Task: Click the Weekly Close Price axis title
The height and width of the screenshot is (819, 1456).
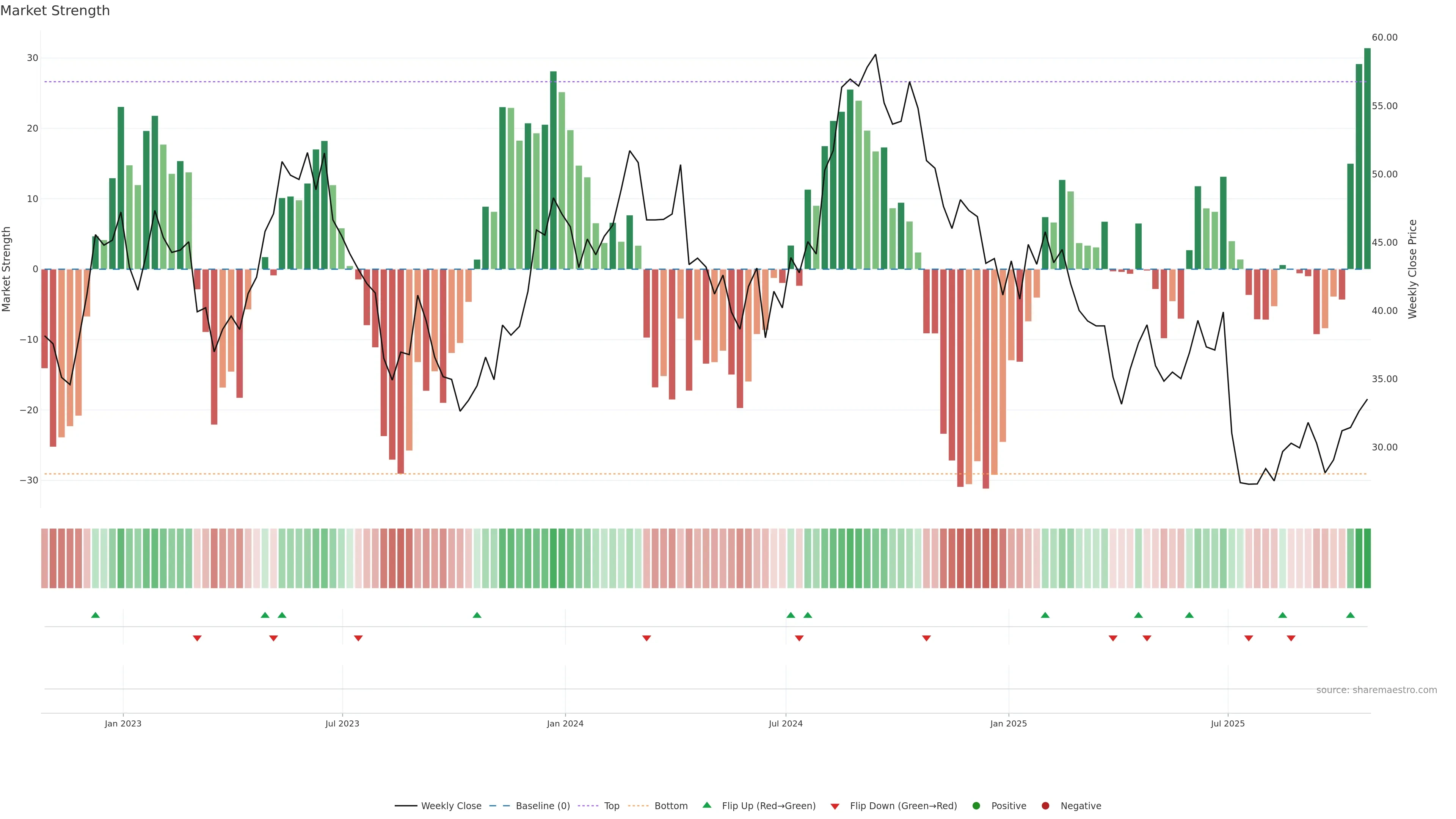Action: pyautogui.click(x=1412, y=269)
